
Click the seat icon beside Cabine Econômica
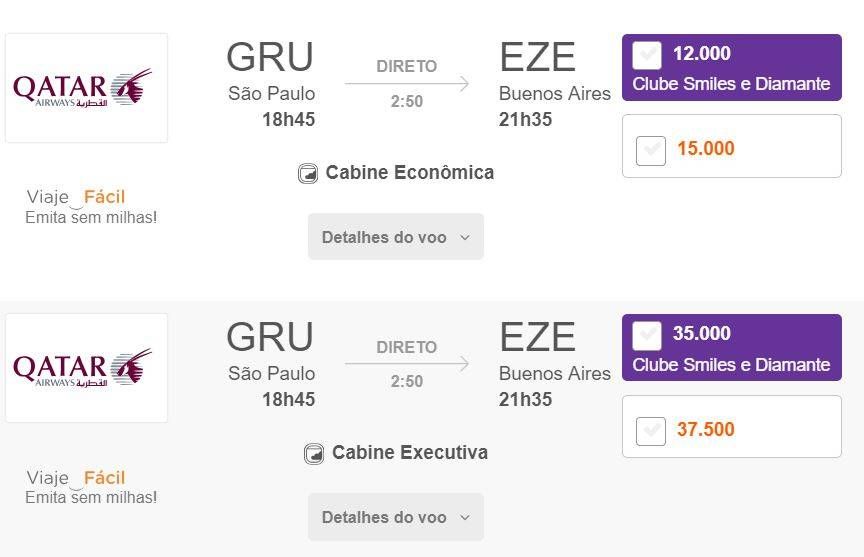click(x=307, y=173)
